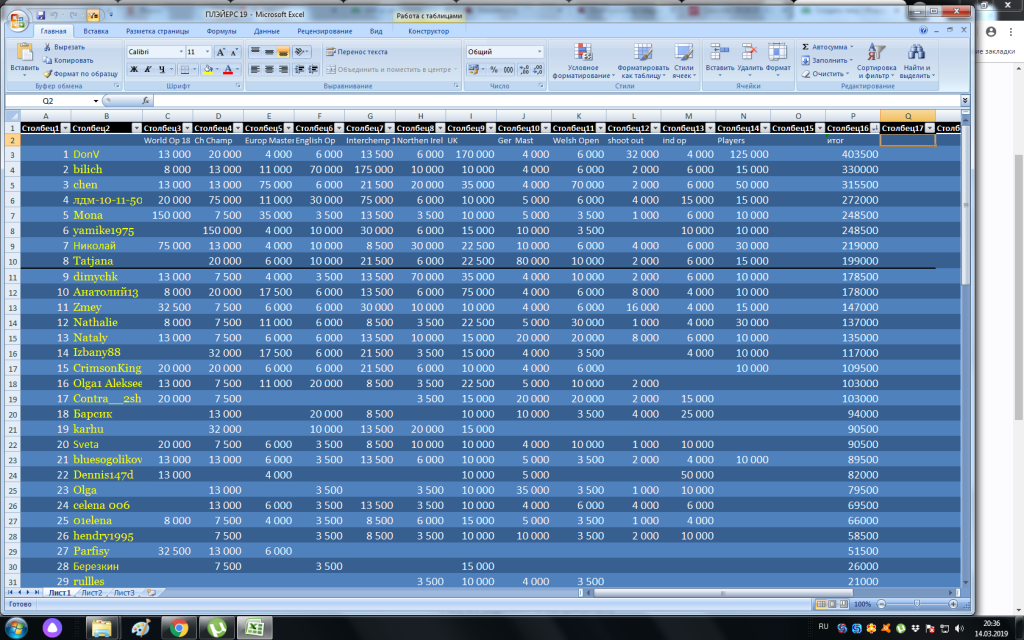Toggle bold (Ж) formatting
Image resolution: width=1024 pixels, height=640 pixels.
[133, 69]
